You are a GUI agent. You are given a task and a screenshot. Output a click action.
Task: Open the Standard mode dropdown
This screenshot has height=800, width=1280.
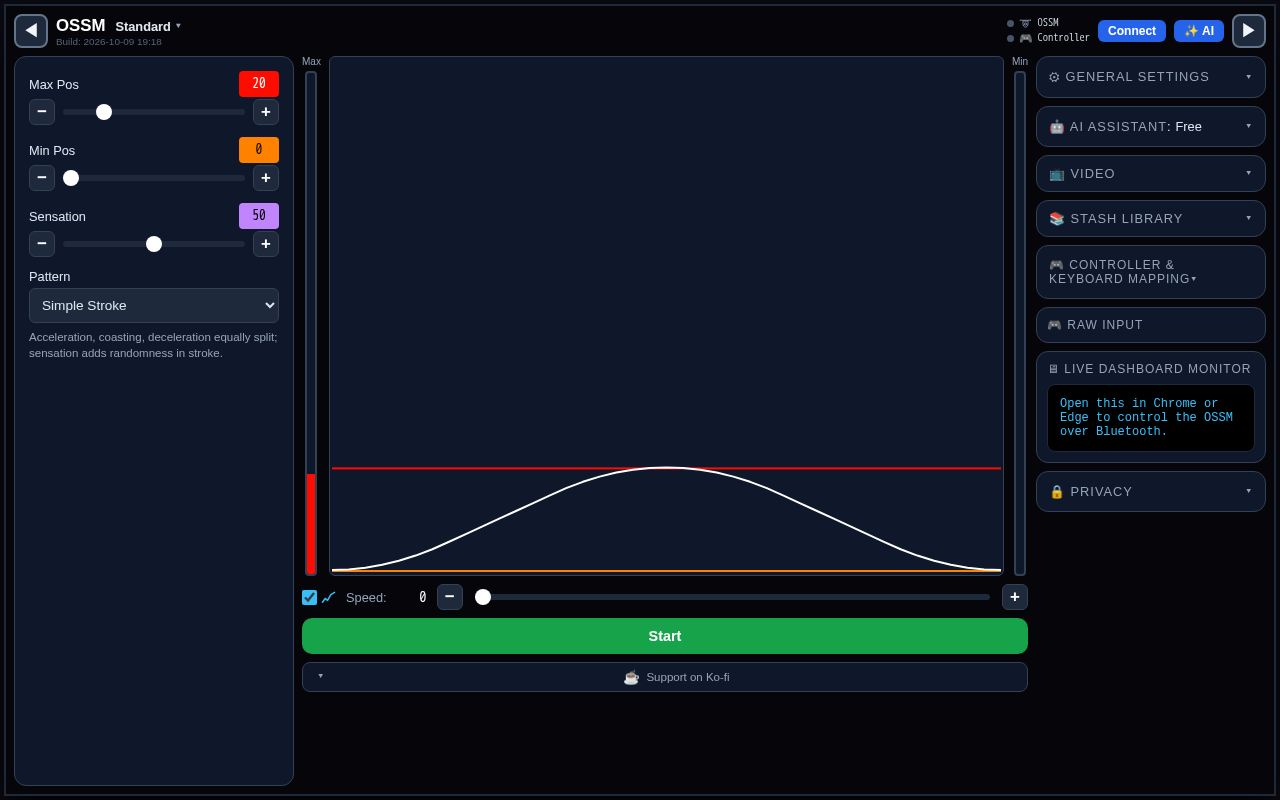[148, 26]
